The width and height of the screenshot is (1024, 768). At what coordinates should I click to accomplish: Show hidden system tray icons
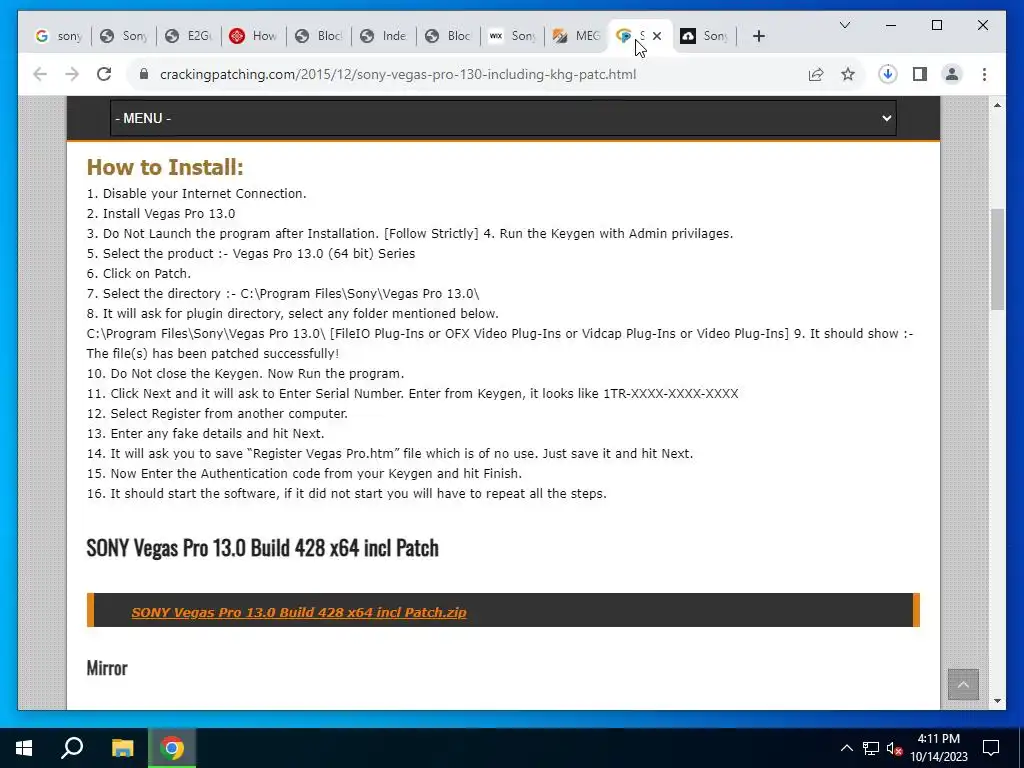(x=846, y=748)
